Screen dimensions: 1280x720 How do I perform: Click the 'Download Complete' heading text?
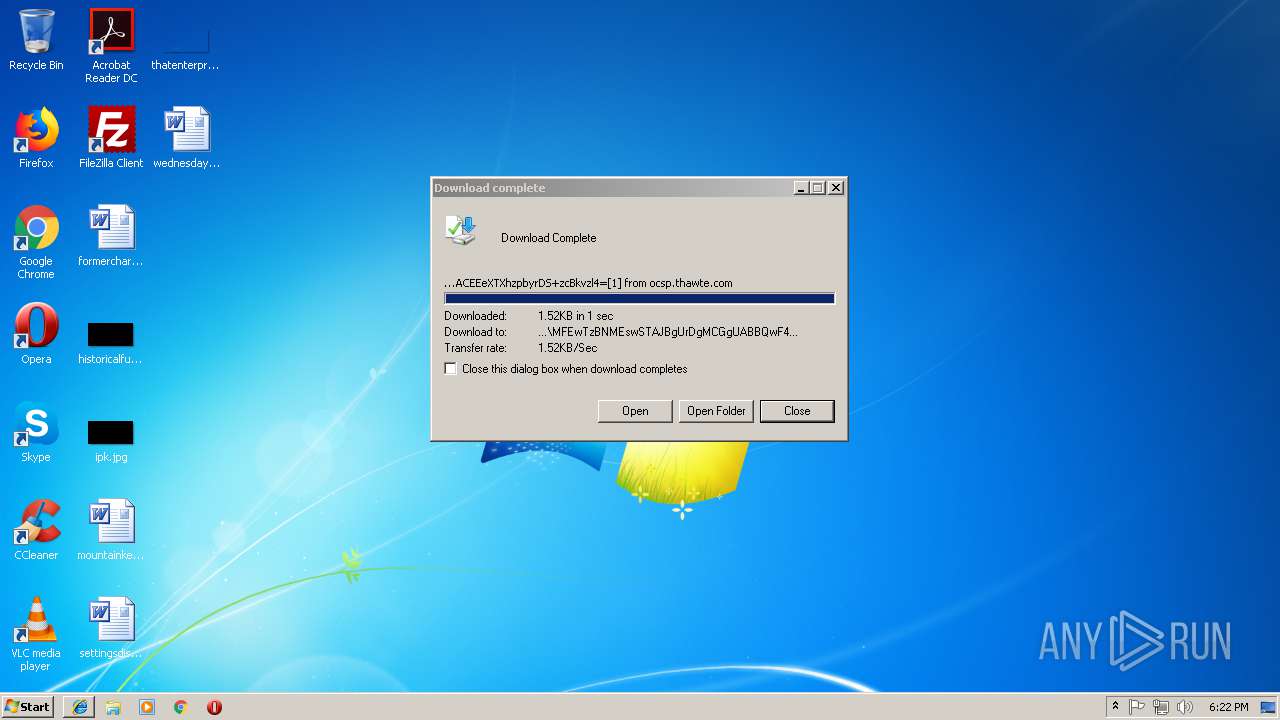(548, 238)
